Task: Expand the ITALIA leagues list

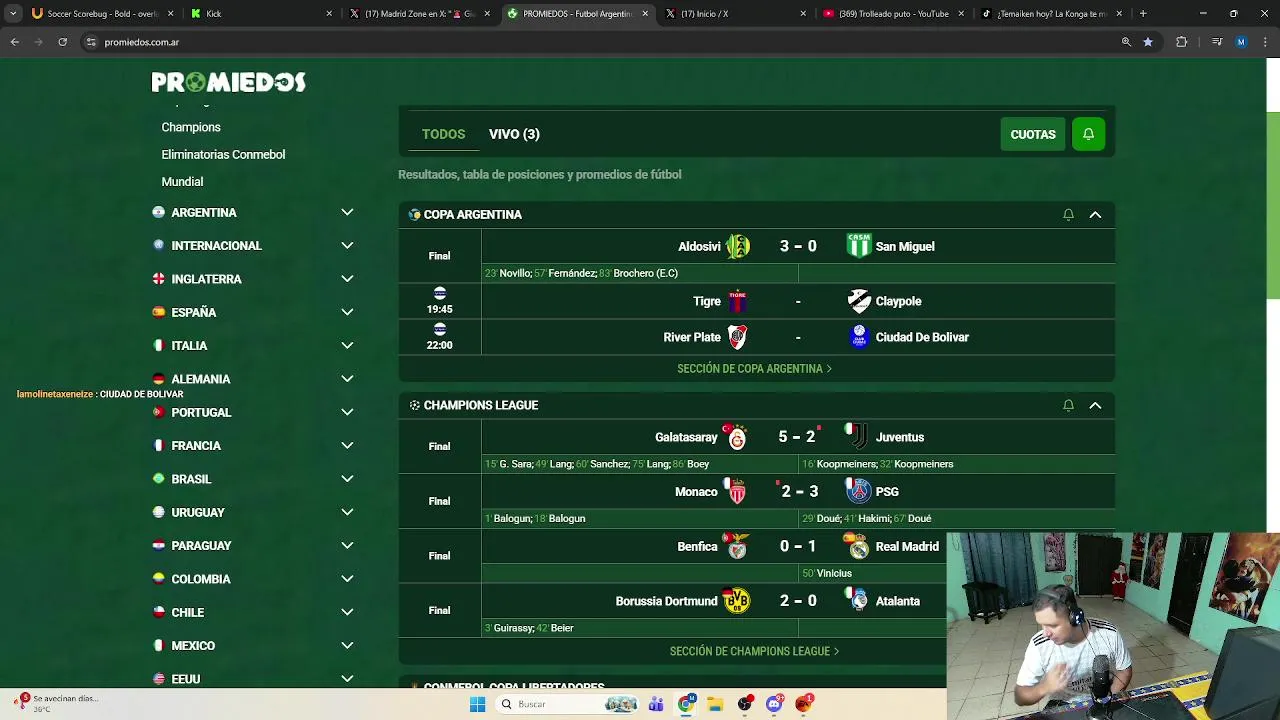Action: (347, 345)
